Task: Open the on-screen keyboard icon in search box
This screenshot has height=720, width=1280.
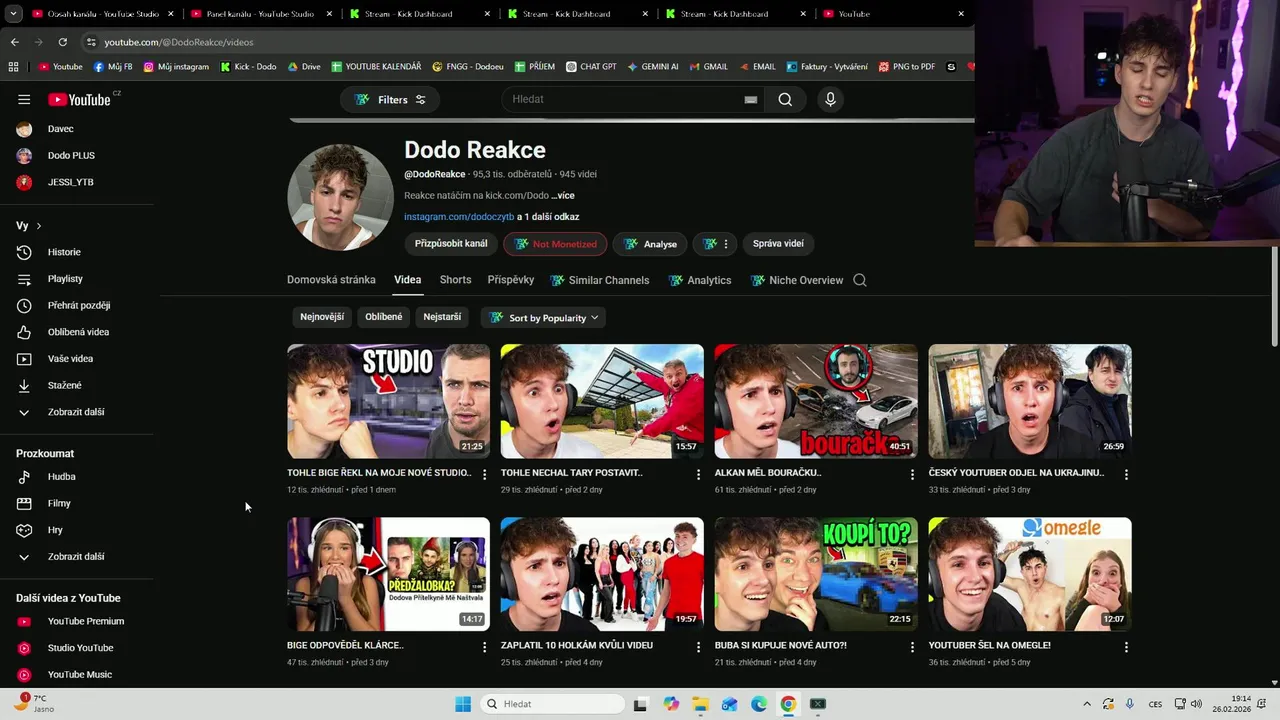Action: (750, 100)
